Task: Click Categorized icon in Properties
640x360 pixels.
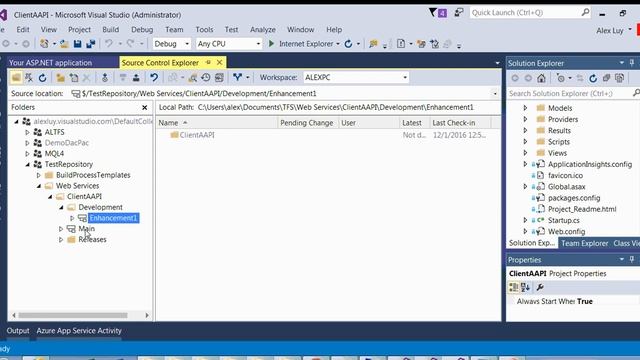Action: point(513,287)
